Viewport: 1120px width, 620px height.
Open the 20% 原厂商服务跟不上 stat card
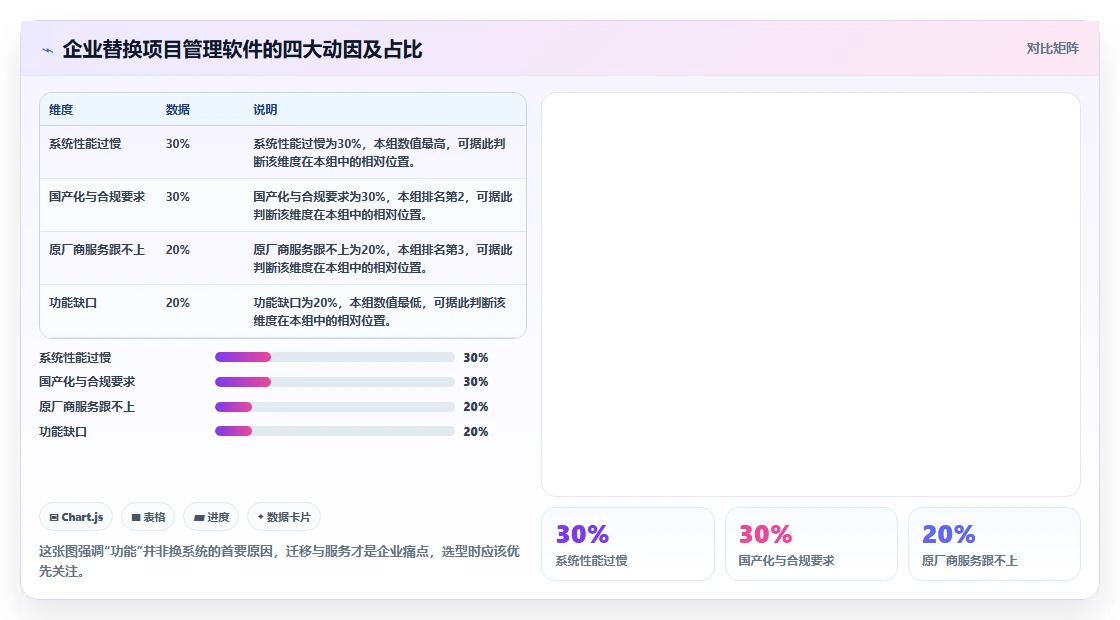994,544
